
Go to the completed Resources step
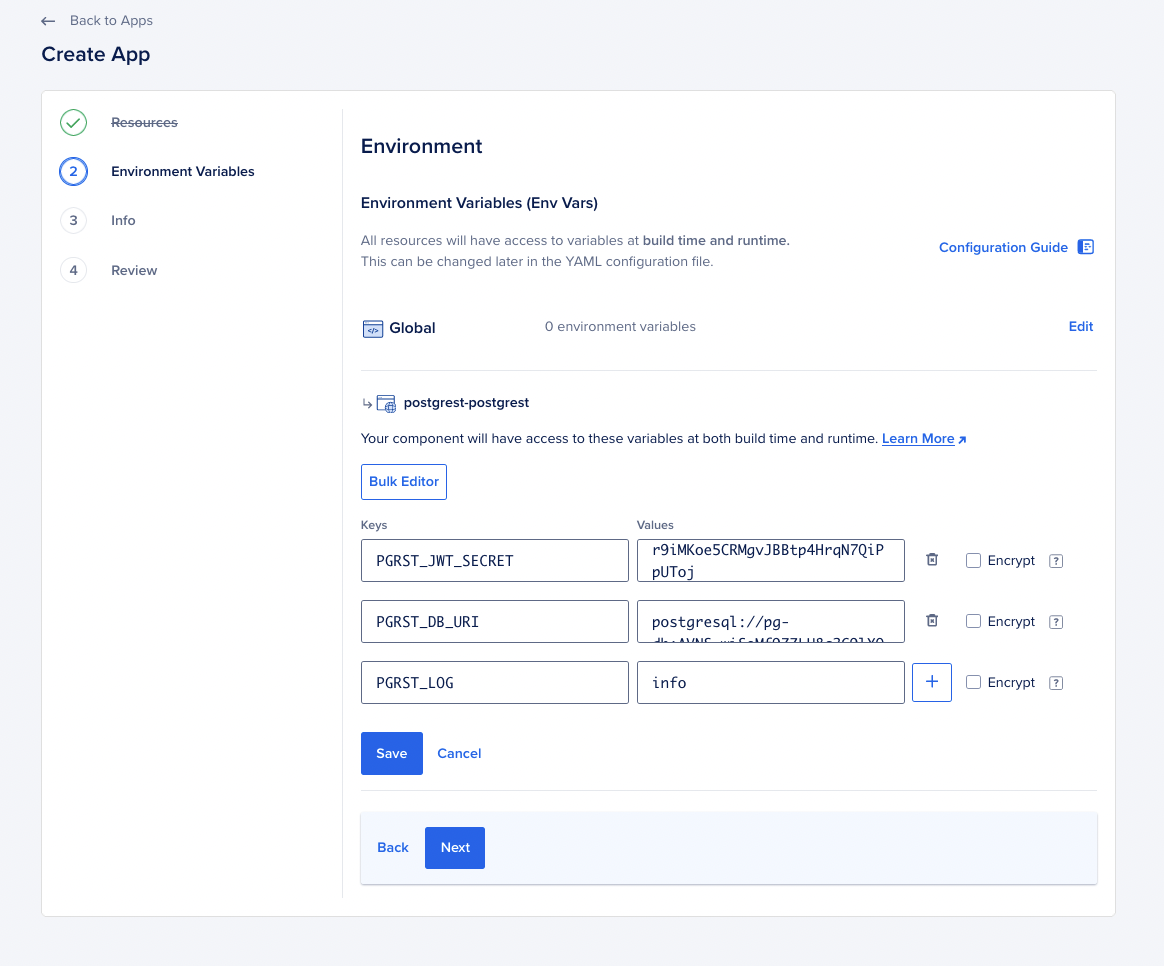[144, 122]
